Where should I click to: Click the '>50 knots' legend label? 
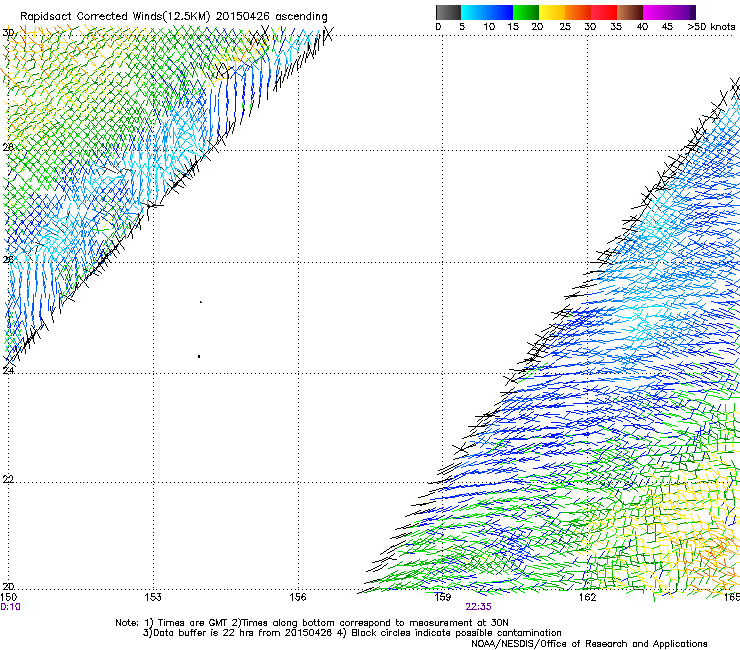coord(711,27)
